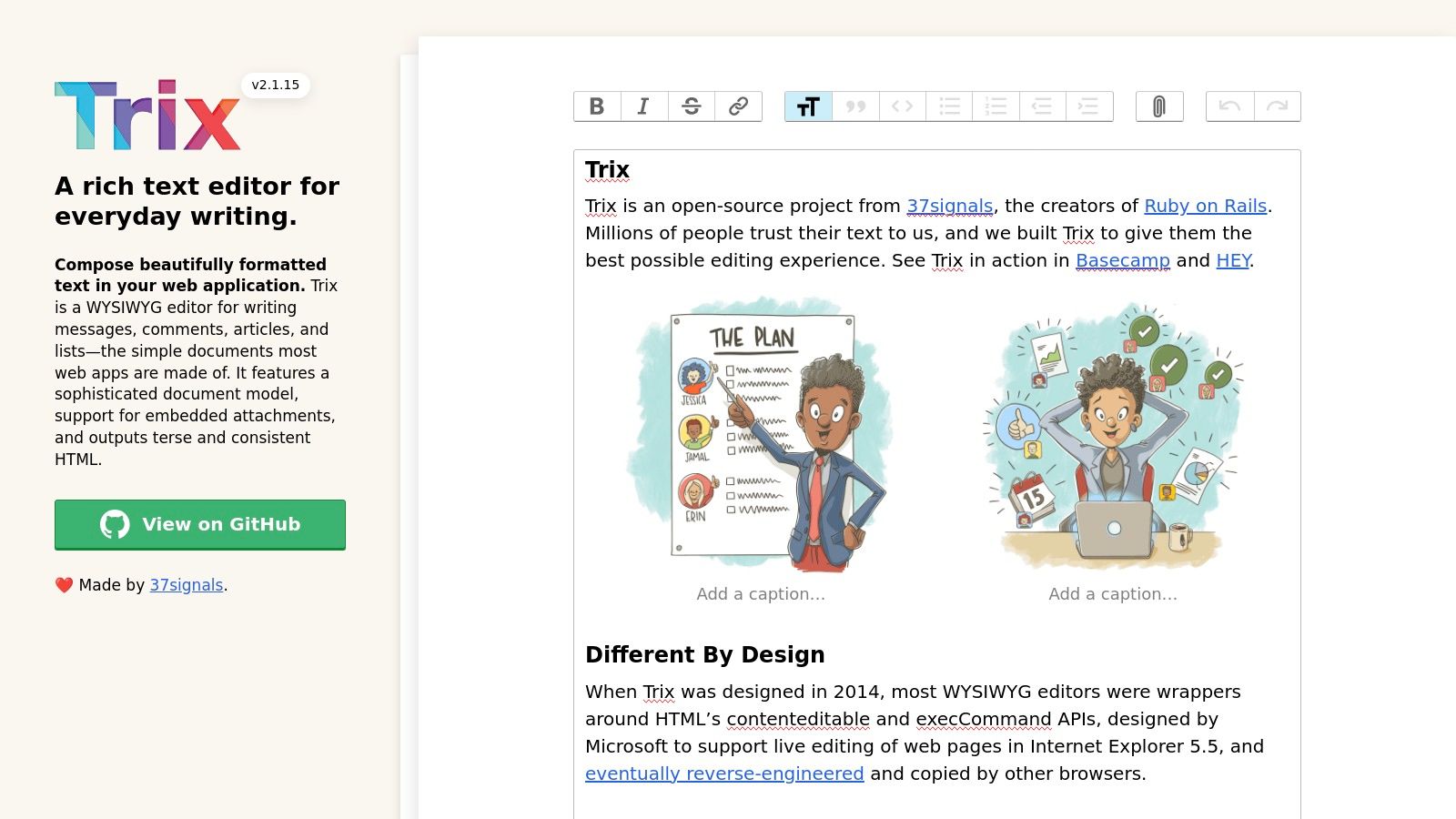Image resolution: width=1456 pixels, height=819 pixels.
Task: Increase the indentation level
Action: [x=1089, y=106]
